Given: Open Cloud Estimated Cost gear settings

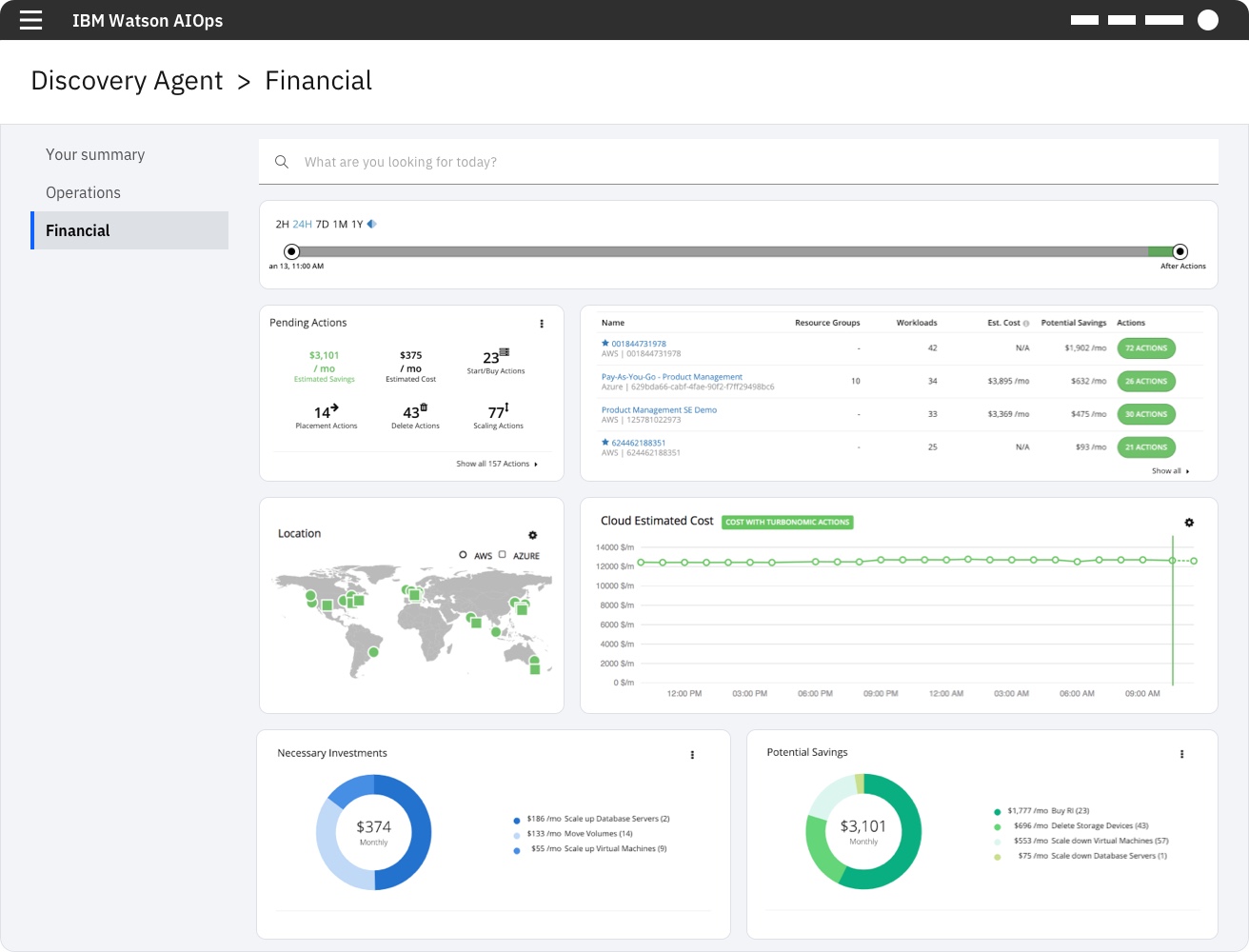Looking at the screenshot, I should coord(1188,523).
